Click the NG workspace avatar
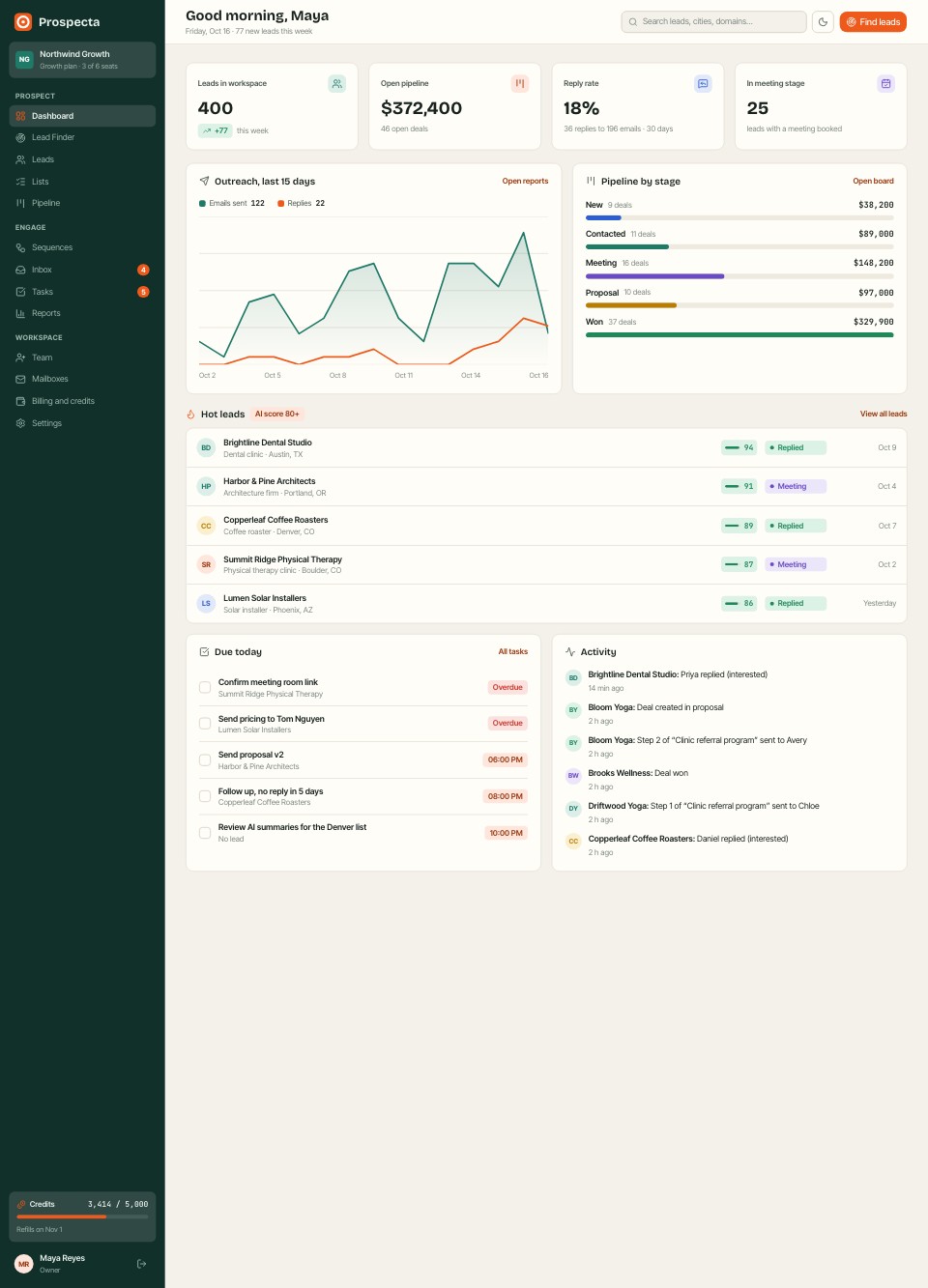 (24, 59)
